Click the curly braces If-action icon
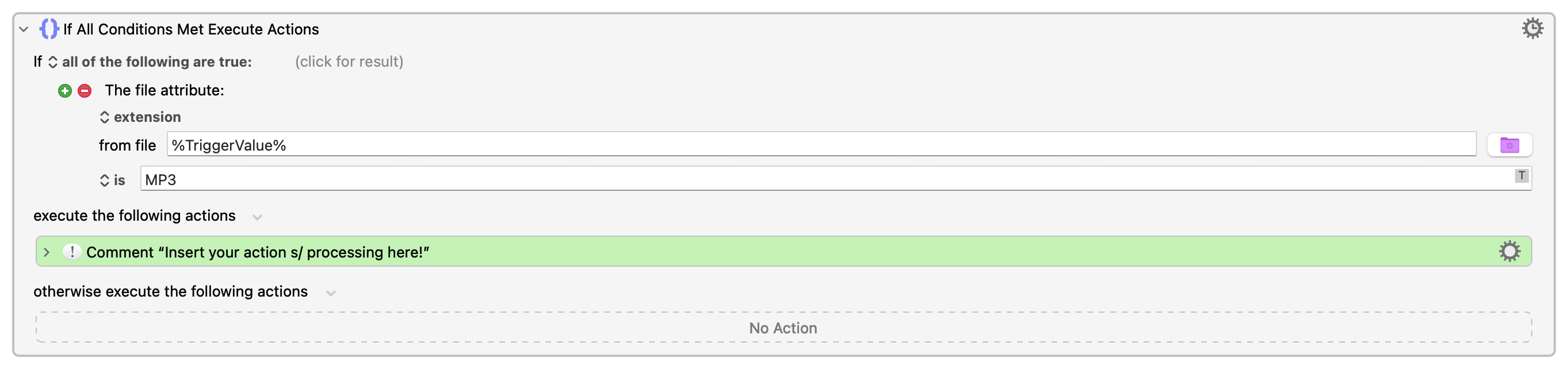This screenshot has width=1568, height=369. pyautogui.click(x=49, y=29)
